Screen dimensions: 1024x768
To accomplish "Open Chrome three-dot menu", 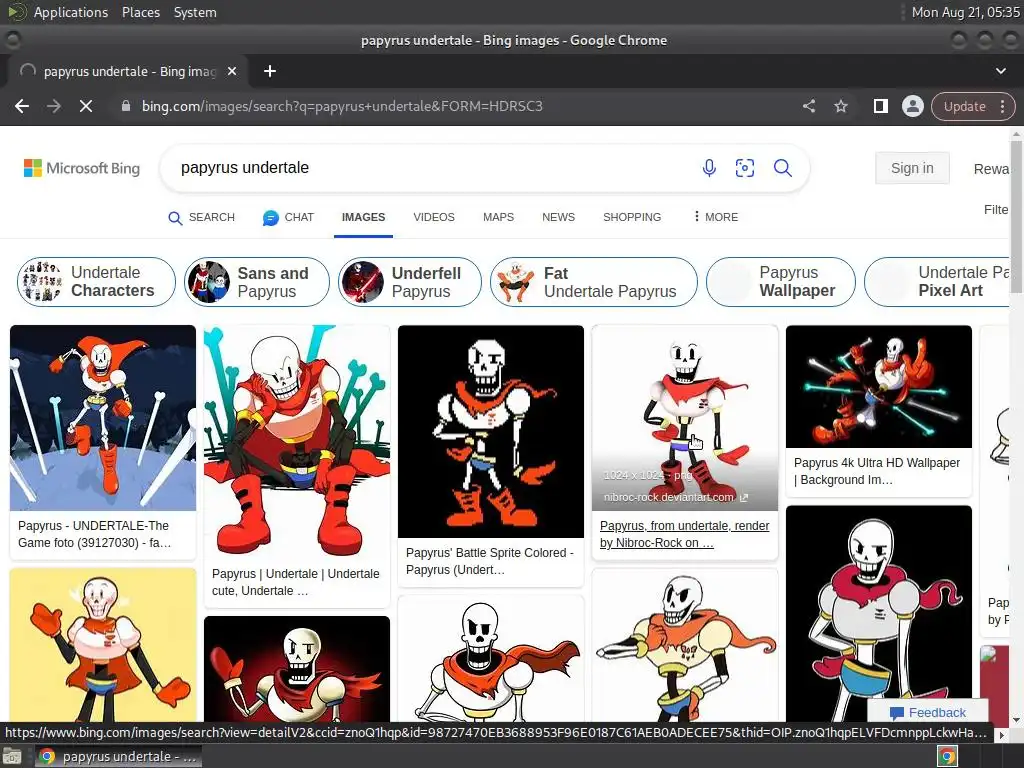I will 1002,106.
